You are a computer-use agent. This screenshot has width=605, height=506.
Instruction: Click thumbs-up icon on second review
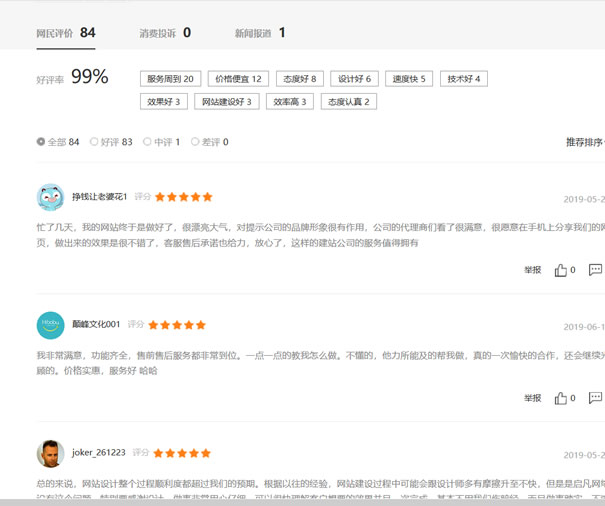click(561, 398)
